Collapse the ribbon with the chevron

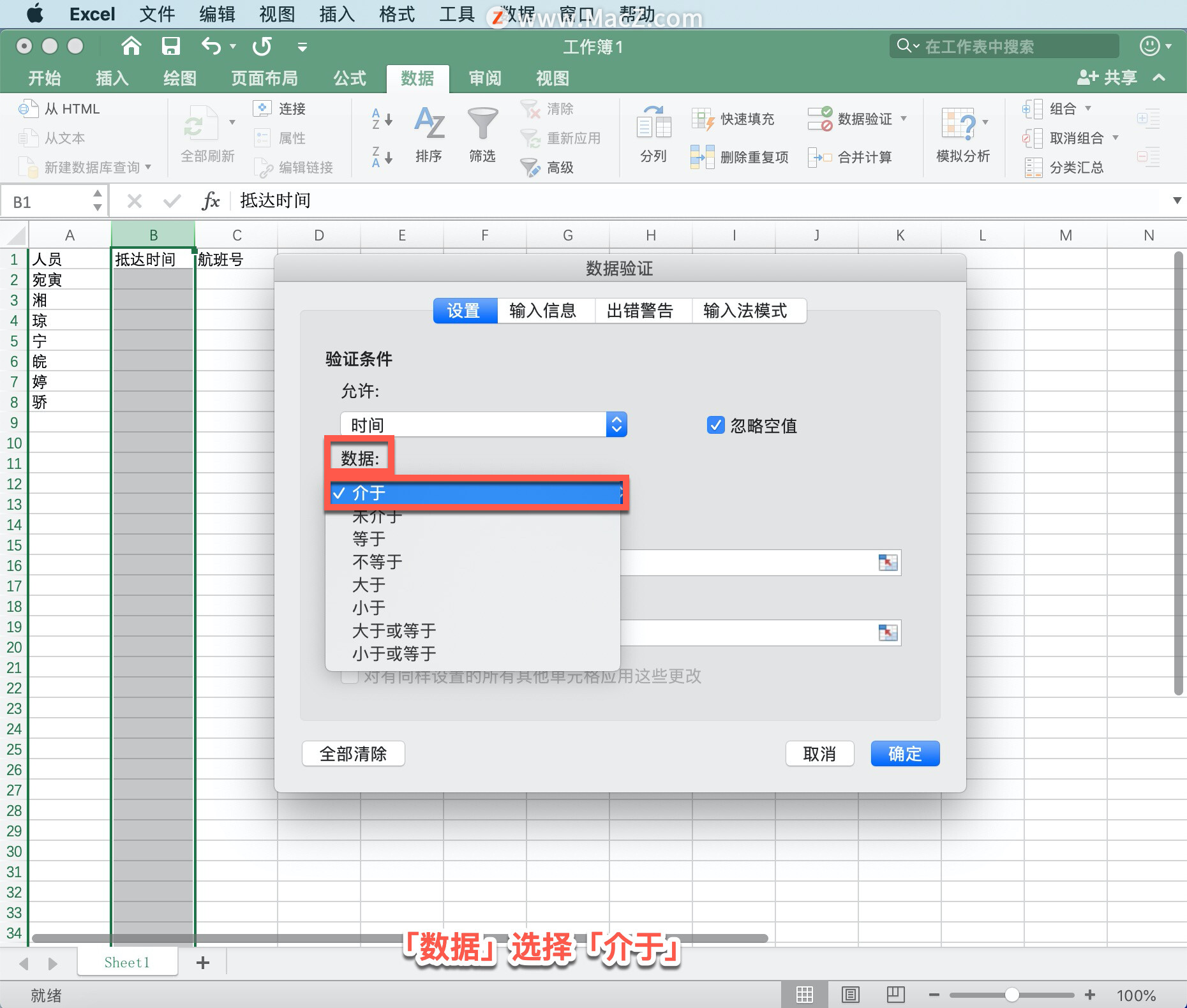(1160, 78)
